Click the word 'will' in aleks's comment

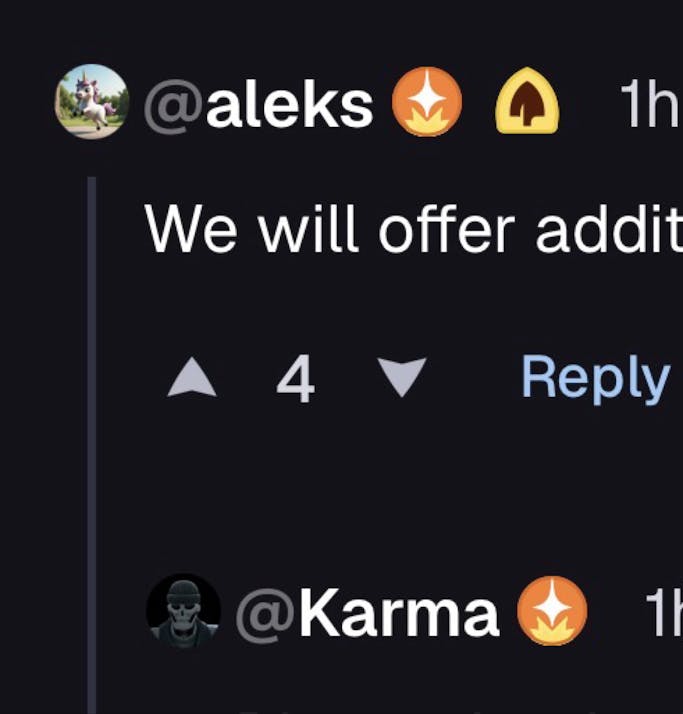[309, 229]
